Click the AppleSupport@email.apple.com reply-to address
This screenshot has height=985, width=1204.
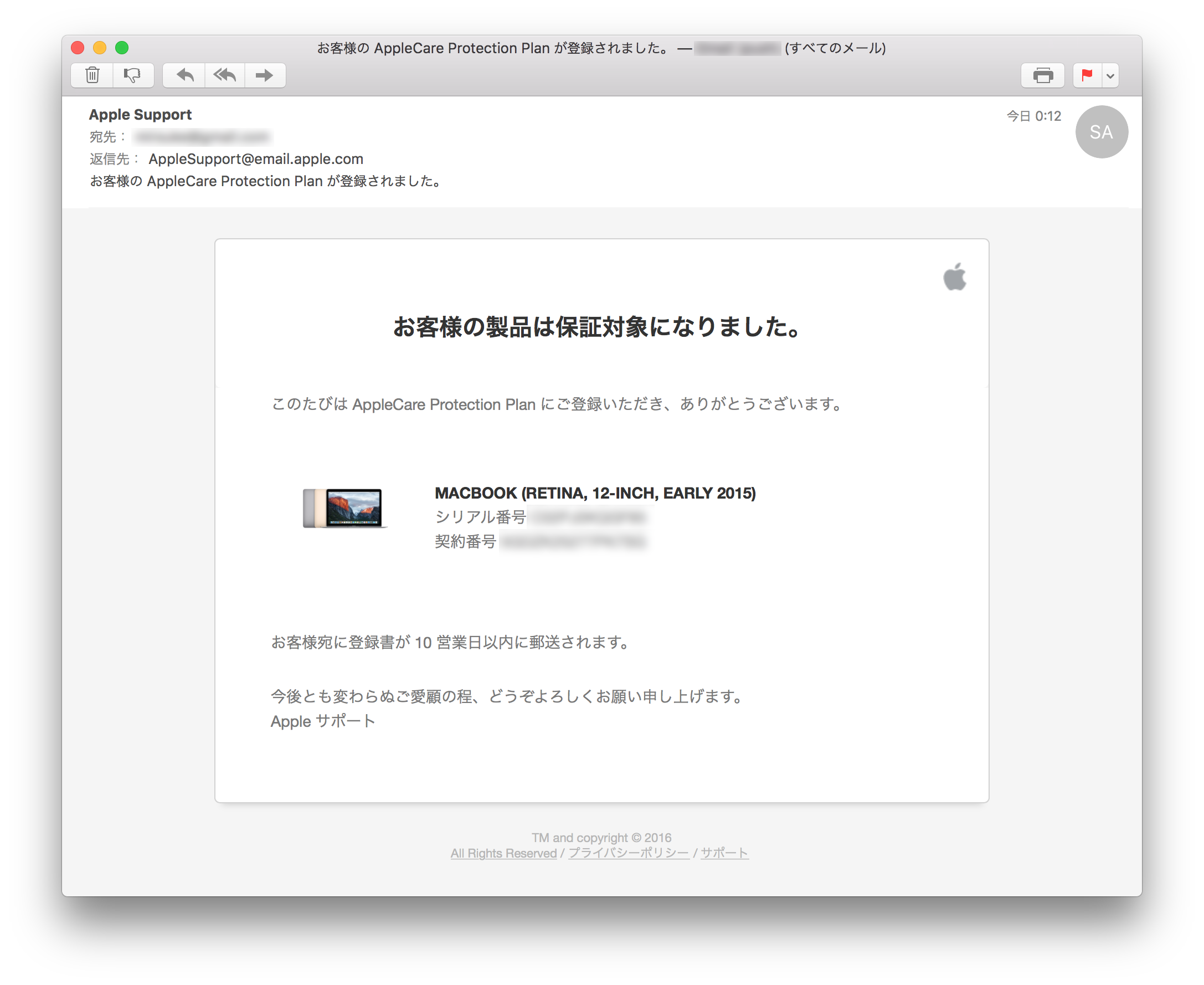256,159
